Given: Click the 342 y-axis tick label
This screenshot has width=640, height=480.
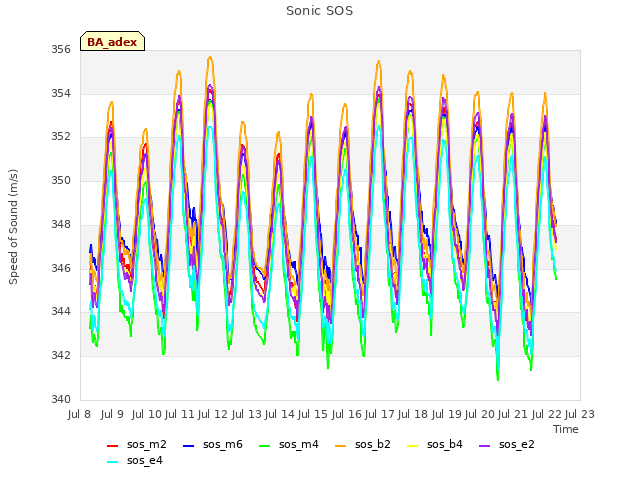Looking at the screenshot, I should click(x=61, y=356).
